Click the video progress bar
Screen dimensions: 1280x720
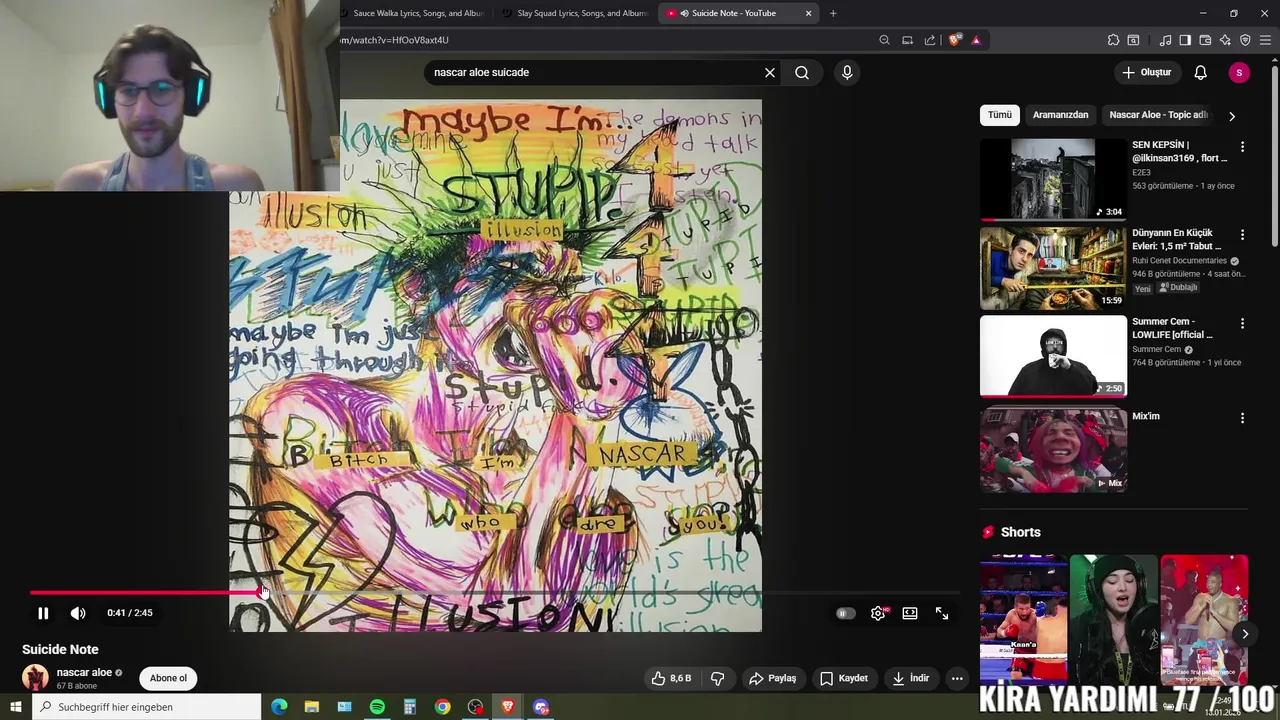point(495,592)
